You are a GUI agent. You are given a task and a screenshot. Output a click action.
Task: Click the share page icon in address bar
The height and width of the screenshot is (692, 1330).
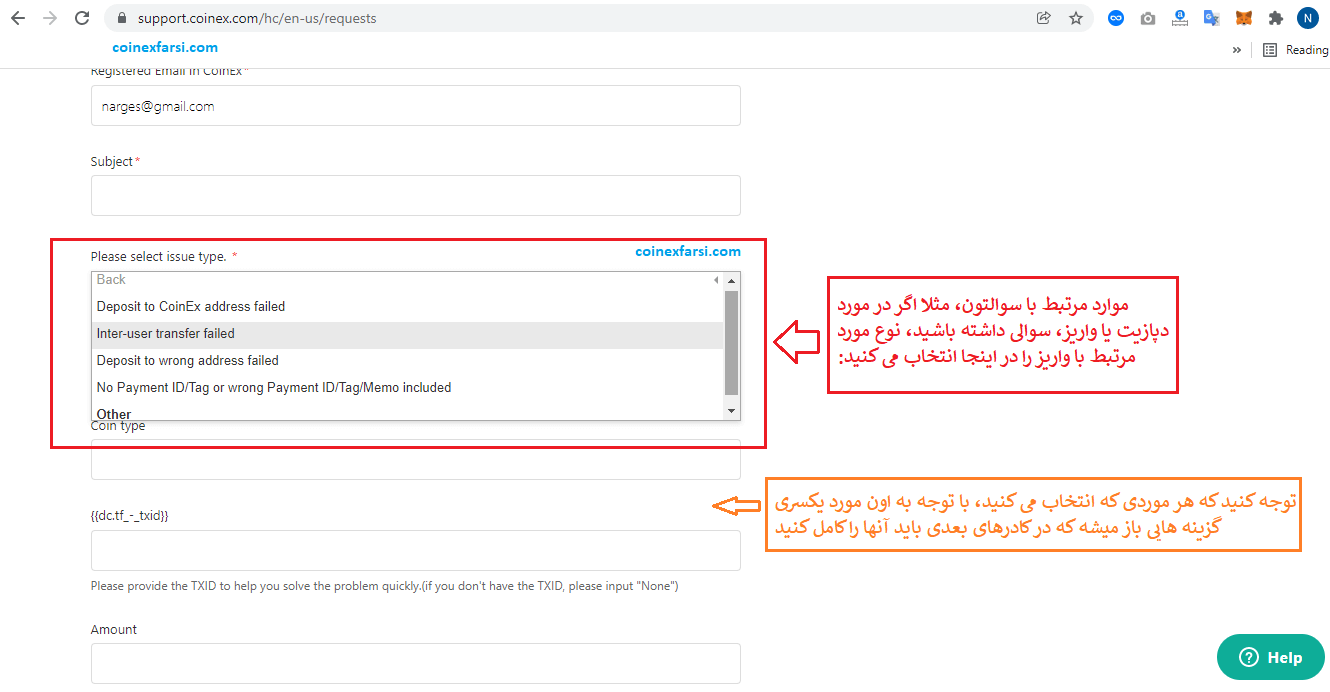click(1044, 18)
